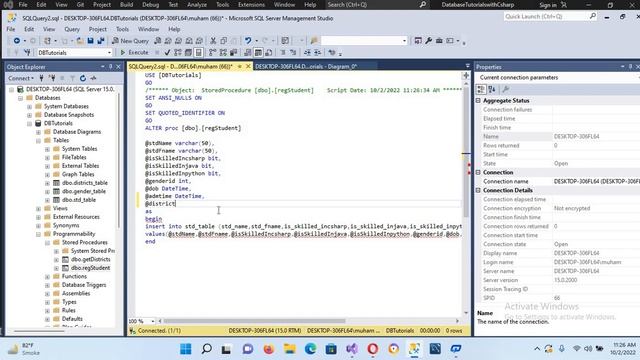640x360 pixels.
Task: Toggle pin on SQLQuery2.sql tab
Action: coord(240,67)
